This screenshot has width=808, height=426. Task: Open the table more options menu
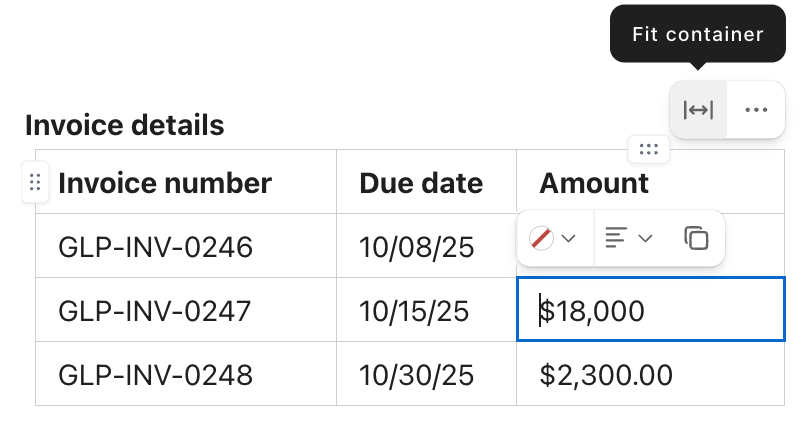coord(756,110)
